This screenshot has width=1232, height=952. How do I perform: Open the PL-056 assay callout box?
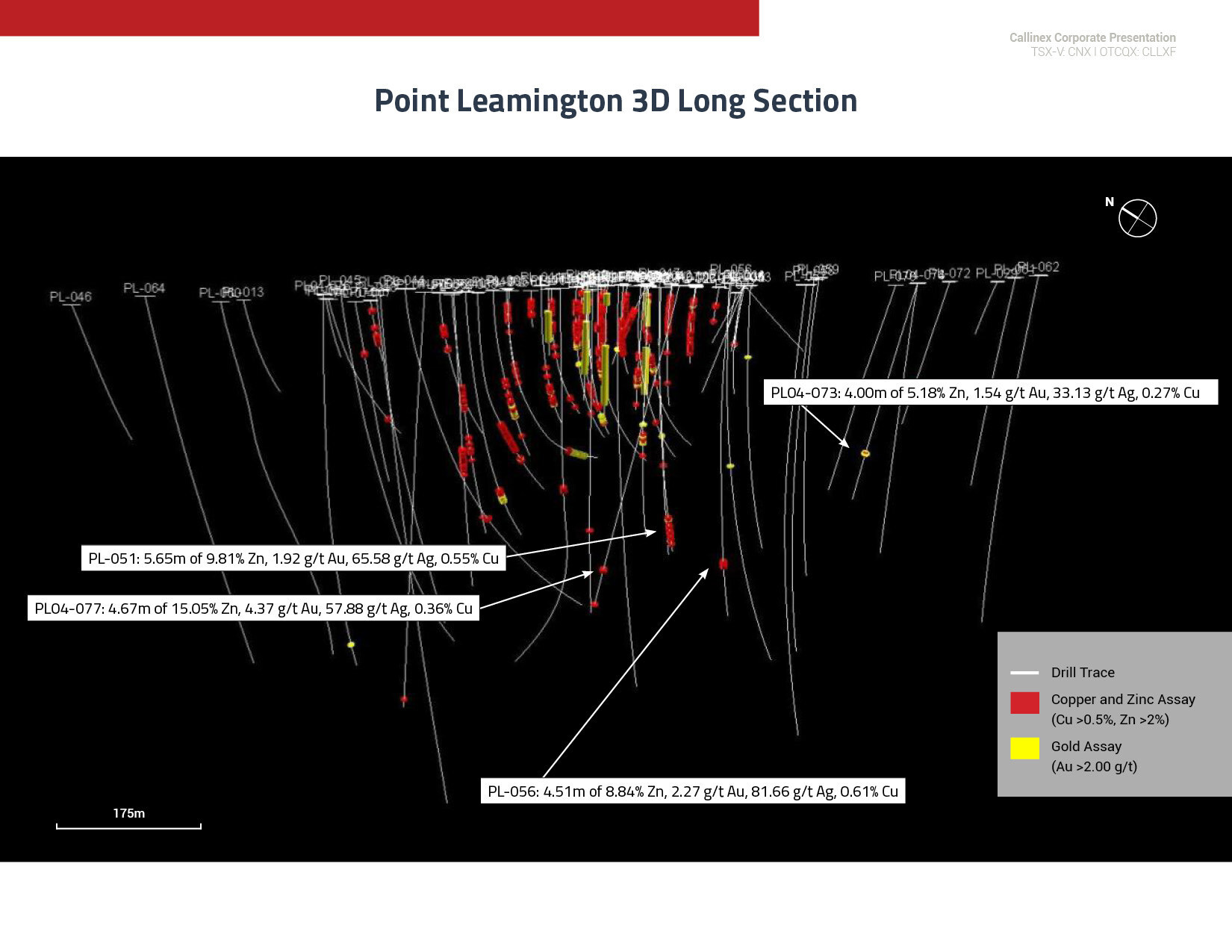point(691,791)
